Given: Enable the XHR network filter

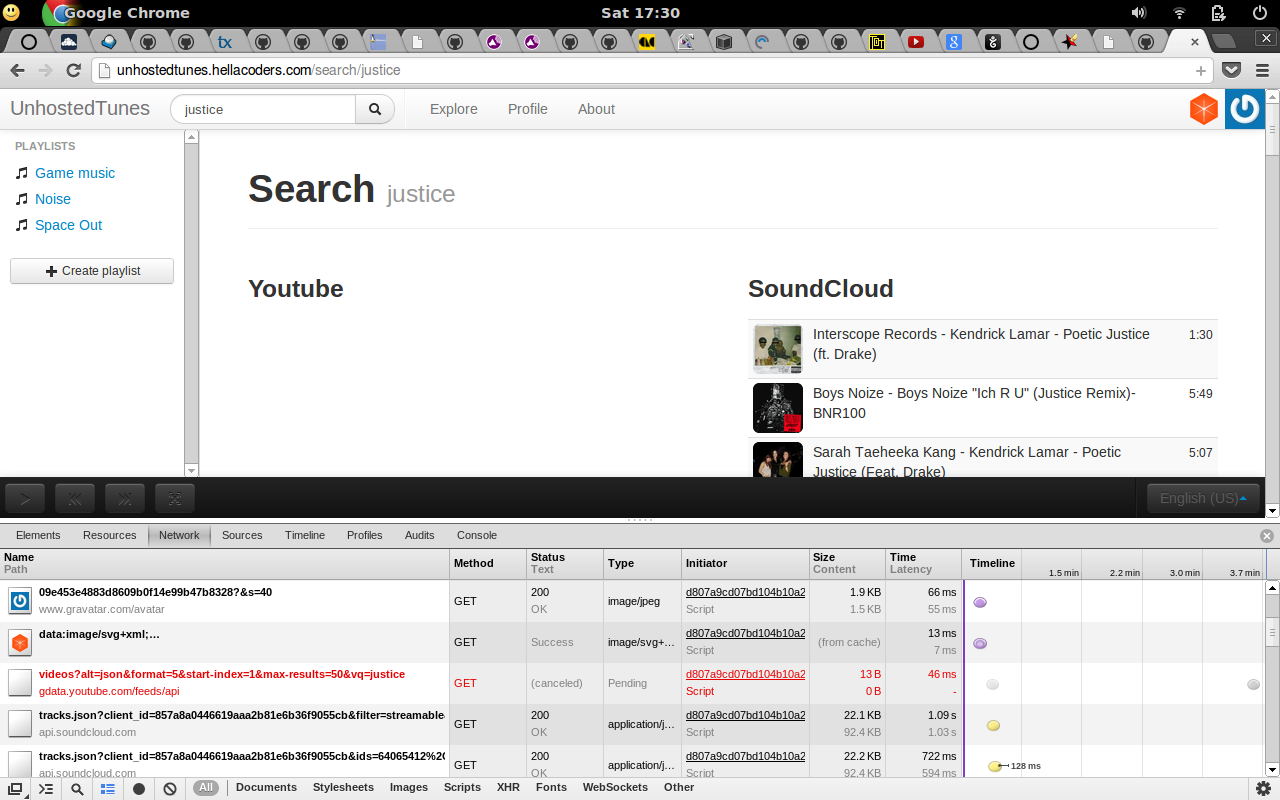Looking at the screenshot, I should (x=508, y=788).
